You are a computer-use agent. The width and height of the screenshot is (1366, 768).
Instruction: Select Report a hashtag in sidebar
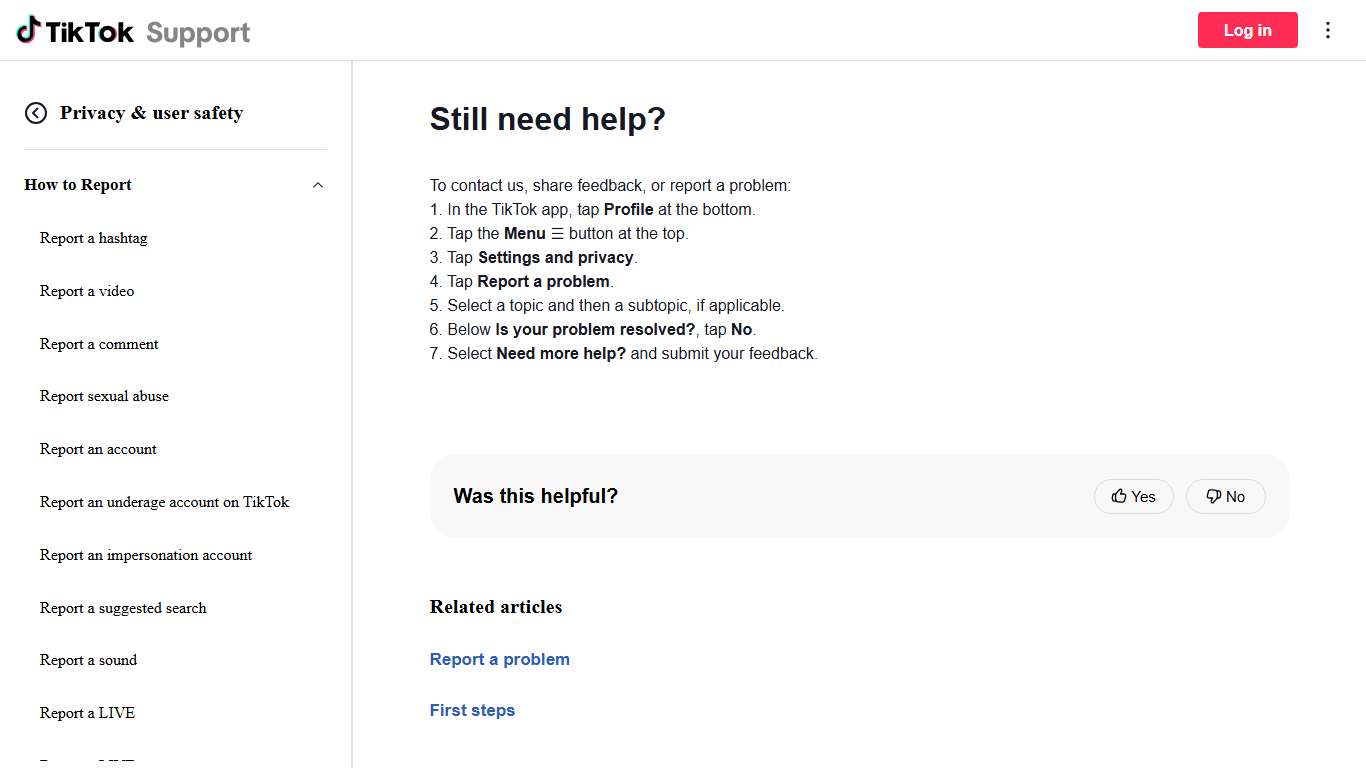[x=93, y=238]
